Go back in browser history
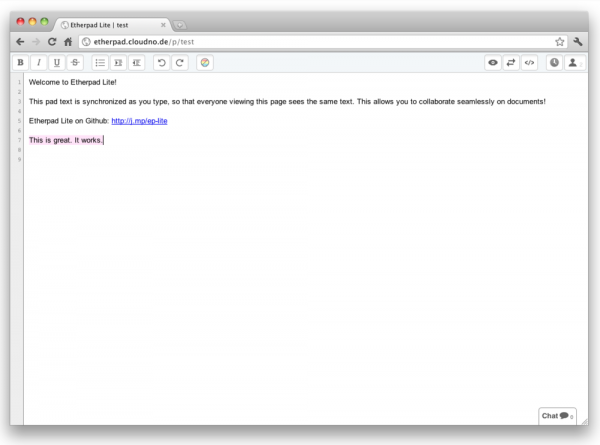Image resolution: width=600 pixels, height=445 pixels. point(20,42)
